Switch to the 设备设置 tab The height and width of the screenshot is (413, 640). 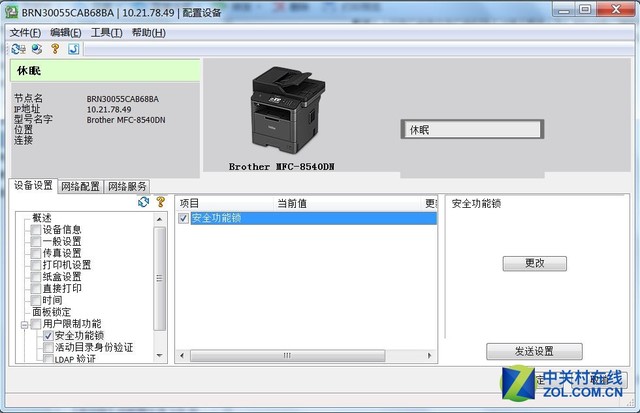33,186
